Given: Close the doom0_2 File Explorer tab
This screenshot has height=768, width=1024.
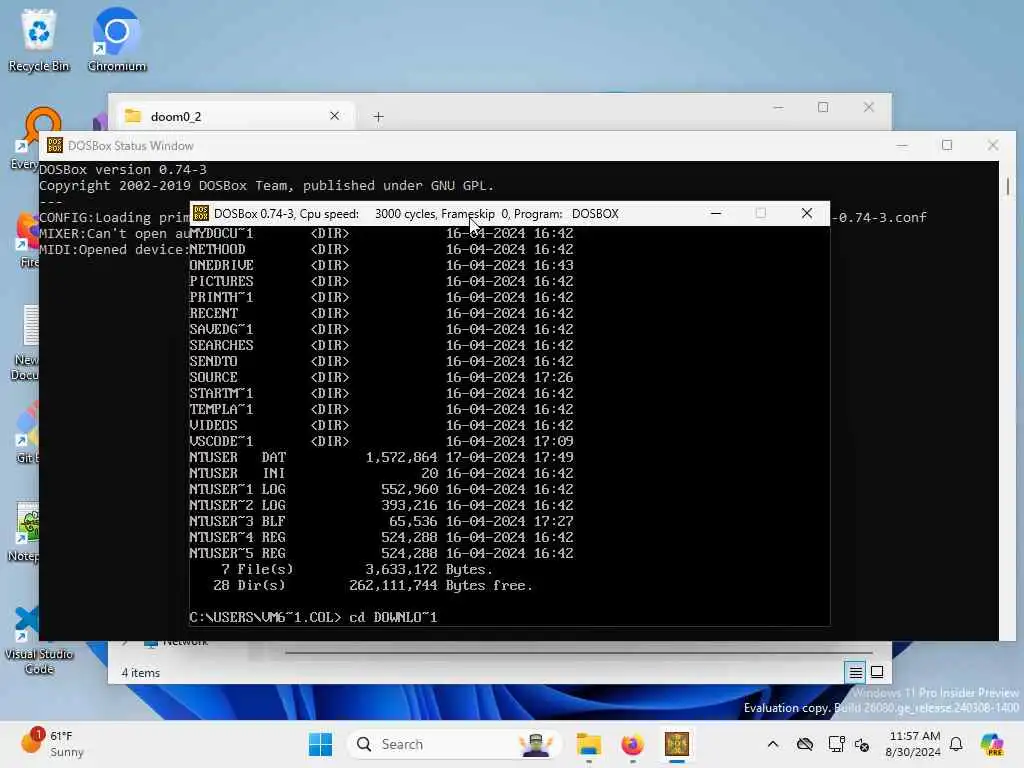Looking at the screenshot, I should 334,116.
